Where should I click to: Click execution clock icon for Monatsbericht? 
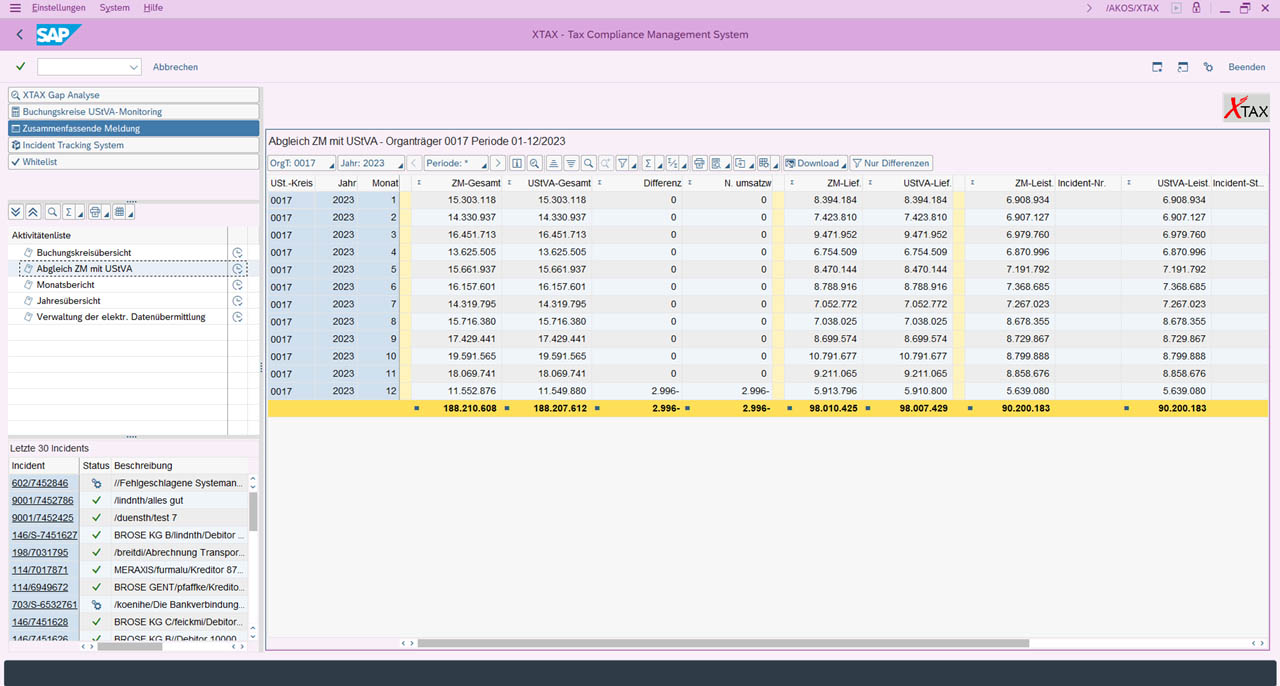[238, 285]
